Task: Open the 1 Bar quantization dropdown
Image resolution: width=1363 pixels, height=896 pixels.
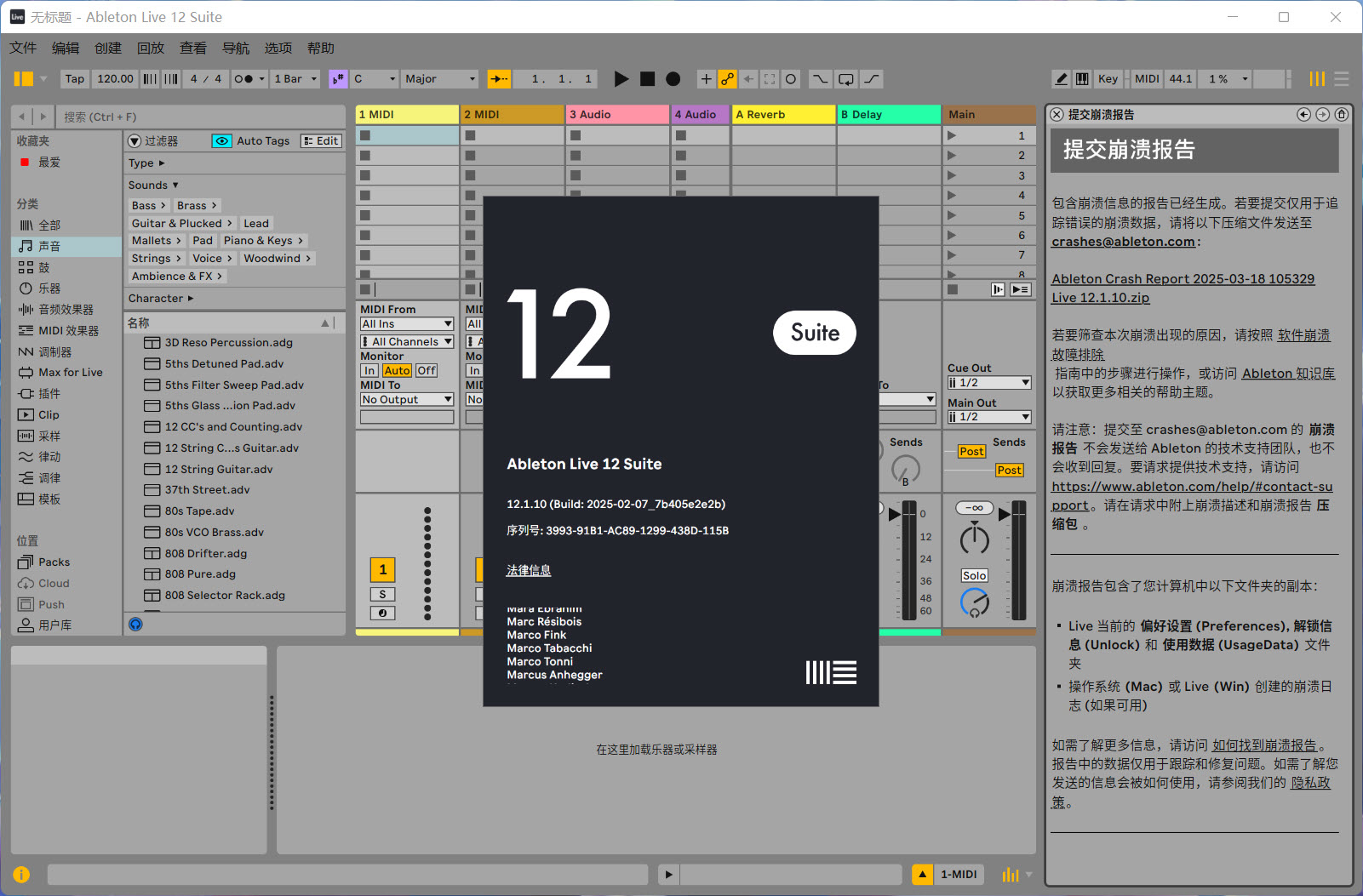Action: (295, 79)
